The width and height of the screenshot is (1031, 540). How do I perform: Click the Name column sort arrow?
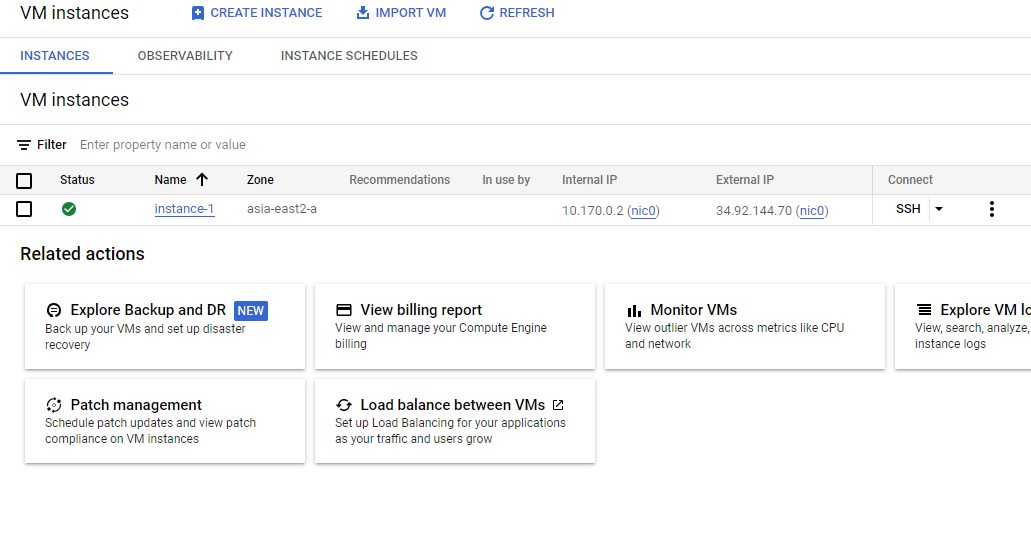[202, 180]
